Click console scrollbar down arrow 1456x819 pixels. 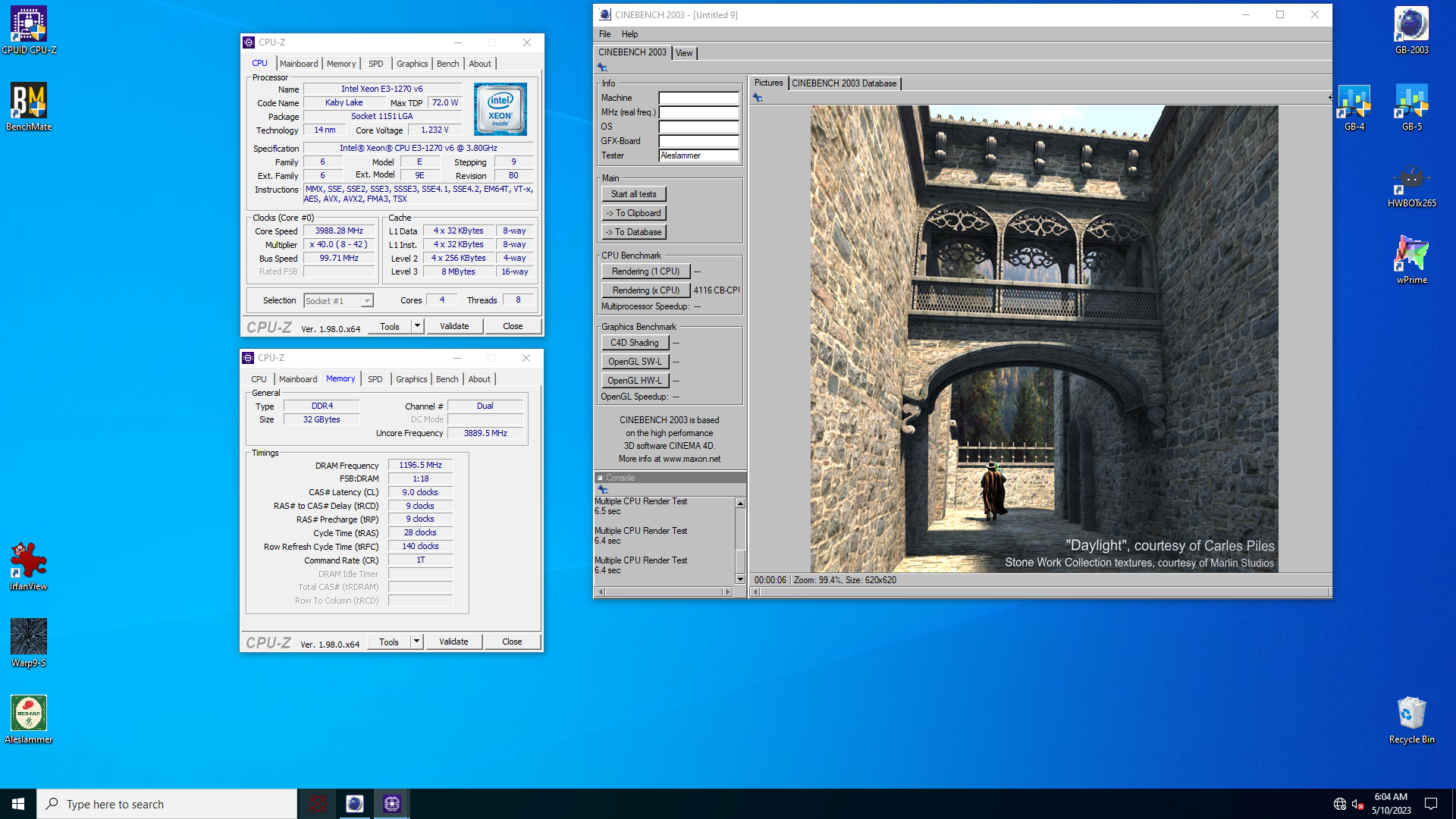click(x=740, y=579)
